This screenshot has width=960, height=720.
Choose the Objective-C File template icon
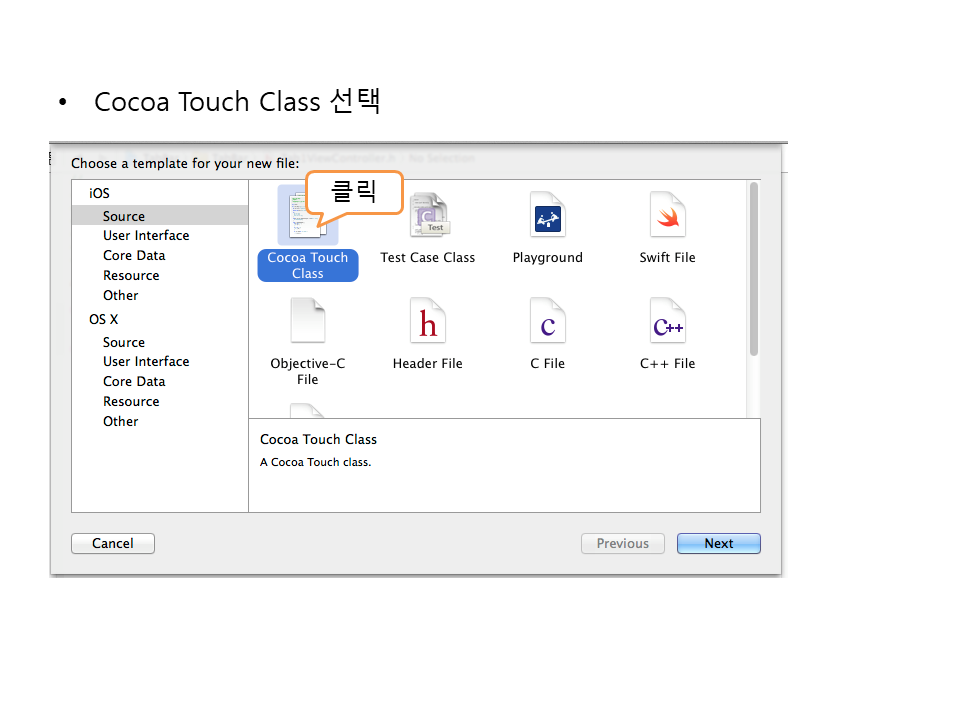click(x=307, y=323)
